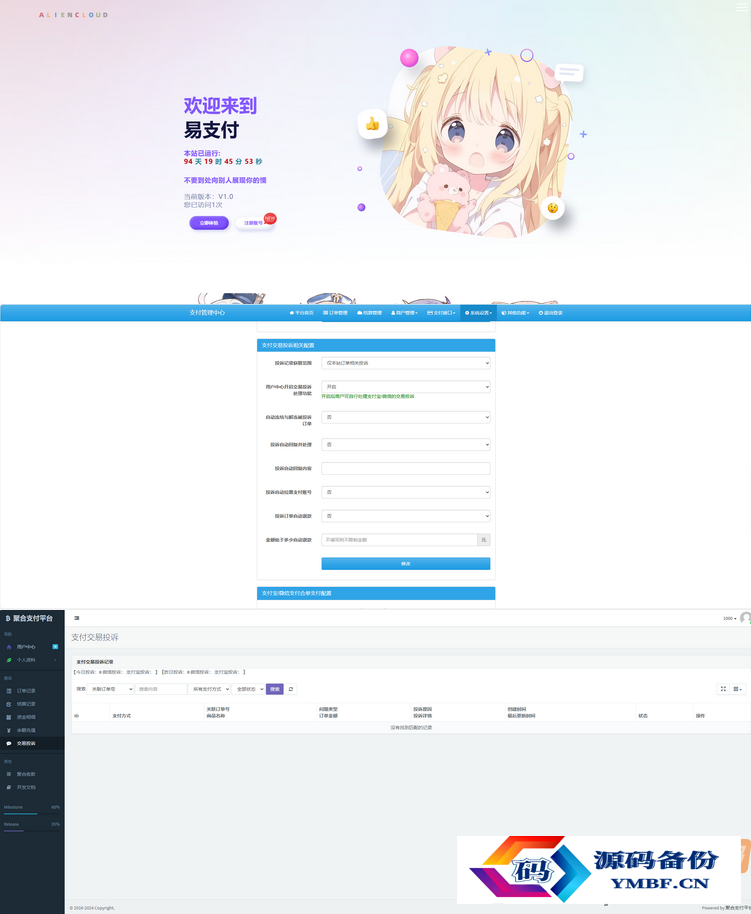
Task: Click the 聚合支付平台 sidebar logo
Action: pos(29,618)
